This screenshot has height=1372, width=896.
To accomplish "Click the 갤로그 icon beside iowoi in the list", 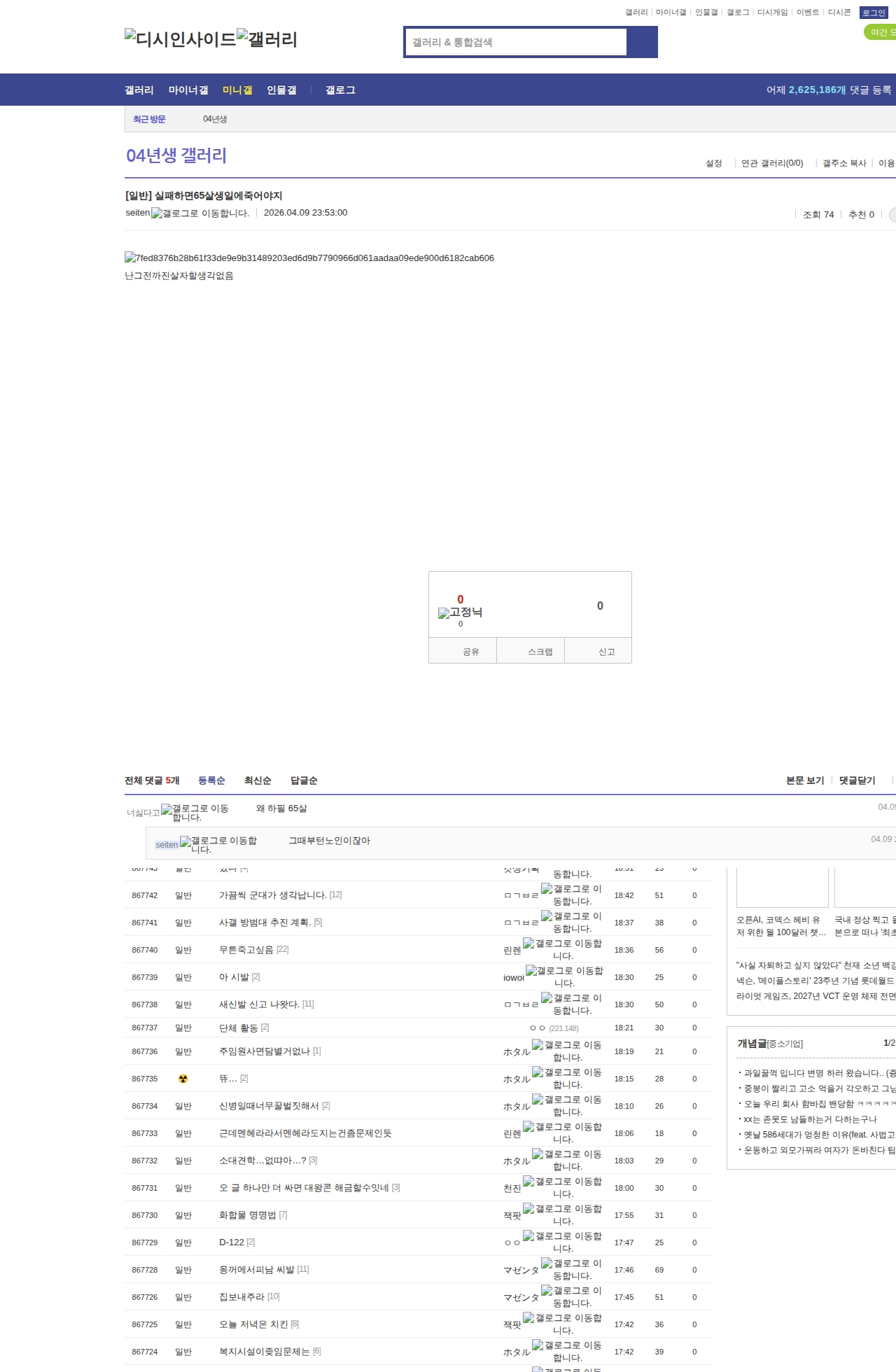I will click(559, 976).
